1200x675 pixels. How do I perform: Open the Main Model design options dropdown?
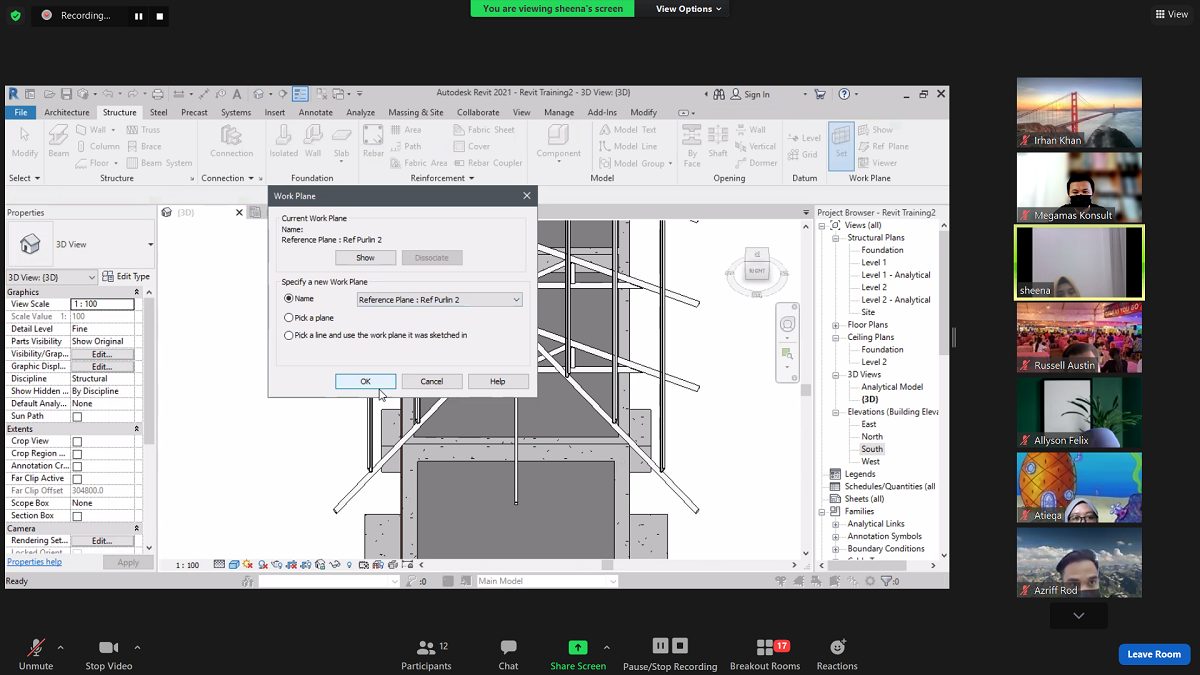pyautogui.click(x=546, y=581)
